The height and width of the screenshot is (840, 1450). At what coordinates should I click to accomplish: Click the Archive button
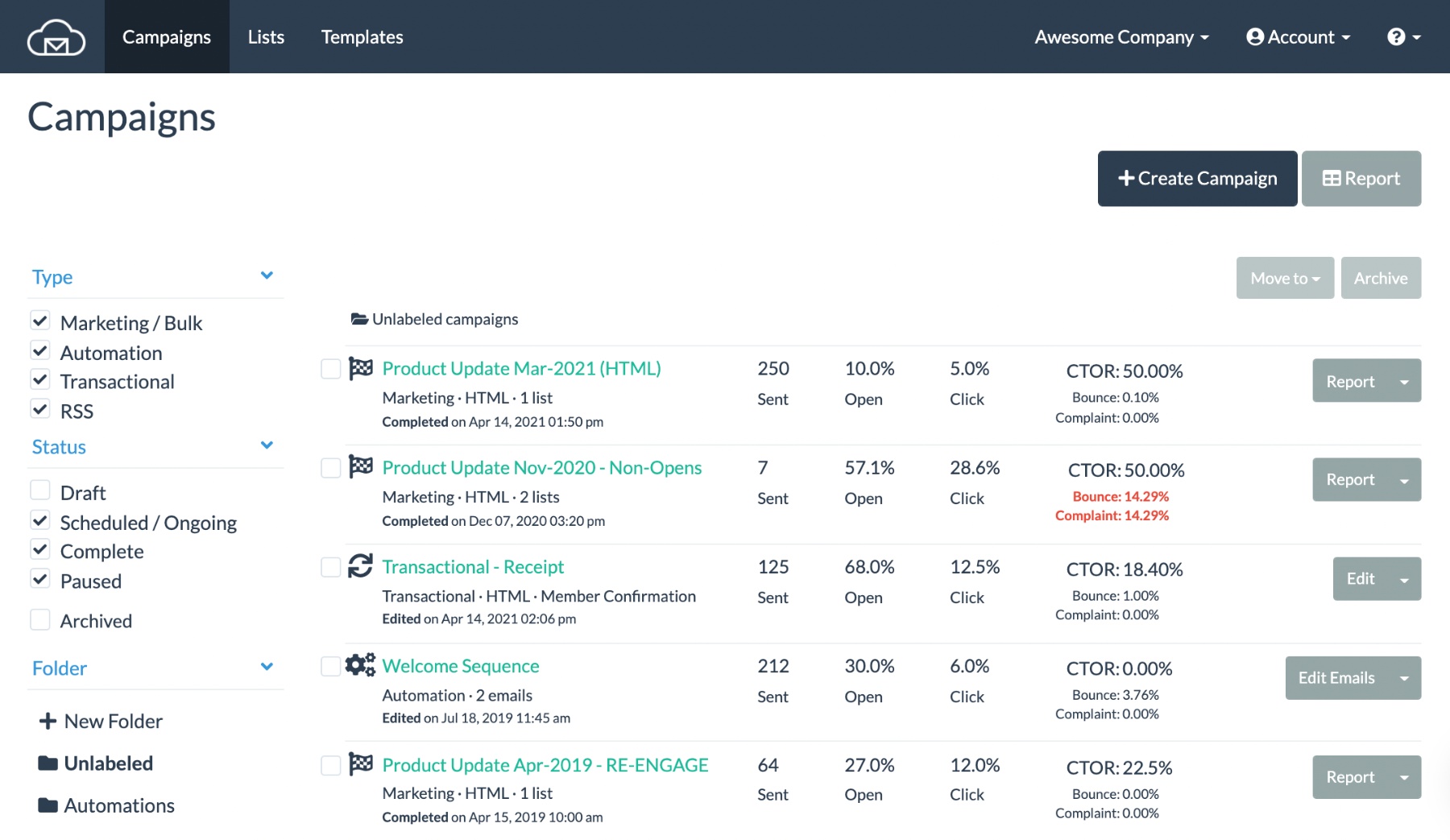pyautogui.click(x=1381, y=277)
